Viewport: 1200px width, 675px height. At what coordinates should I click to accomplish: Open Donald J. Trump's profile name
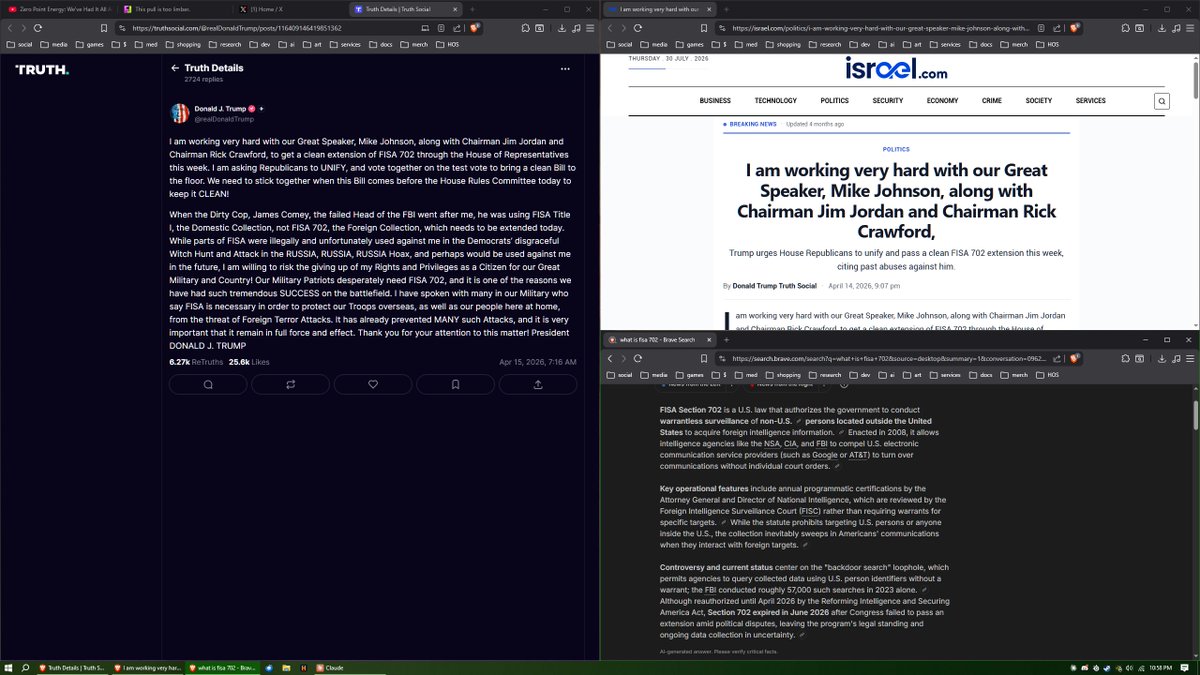[x=220, y=108]
